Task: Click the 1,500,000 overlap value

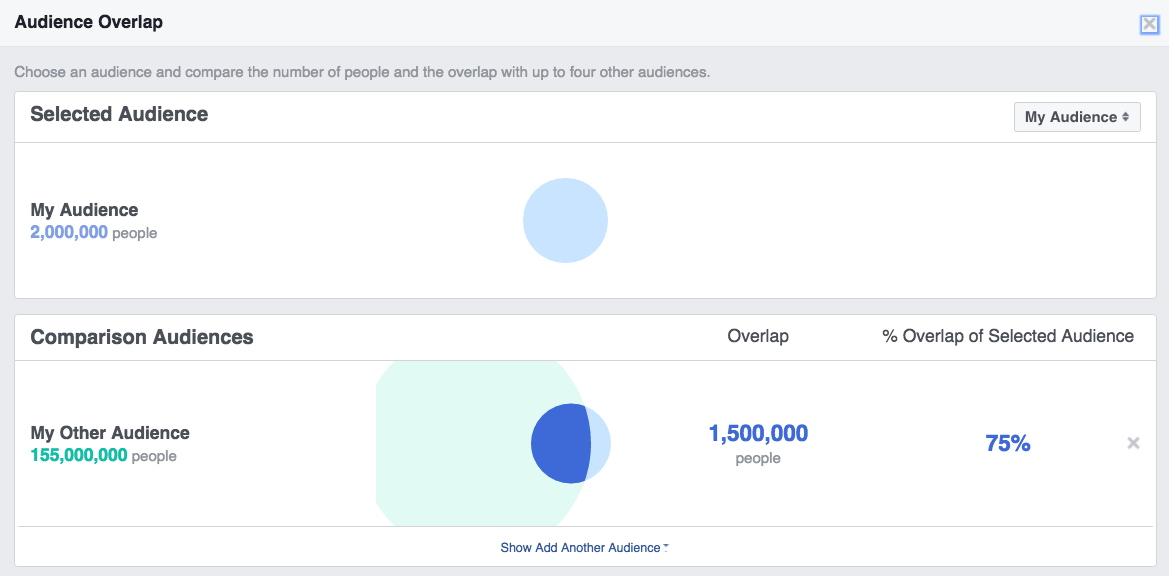Action: 758,433
